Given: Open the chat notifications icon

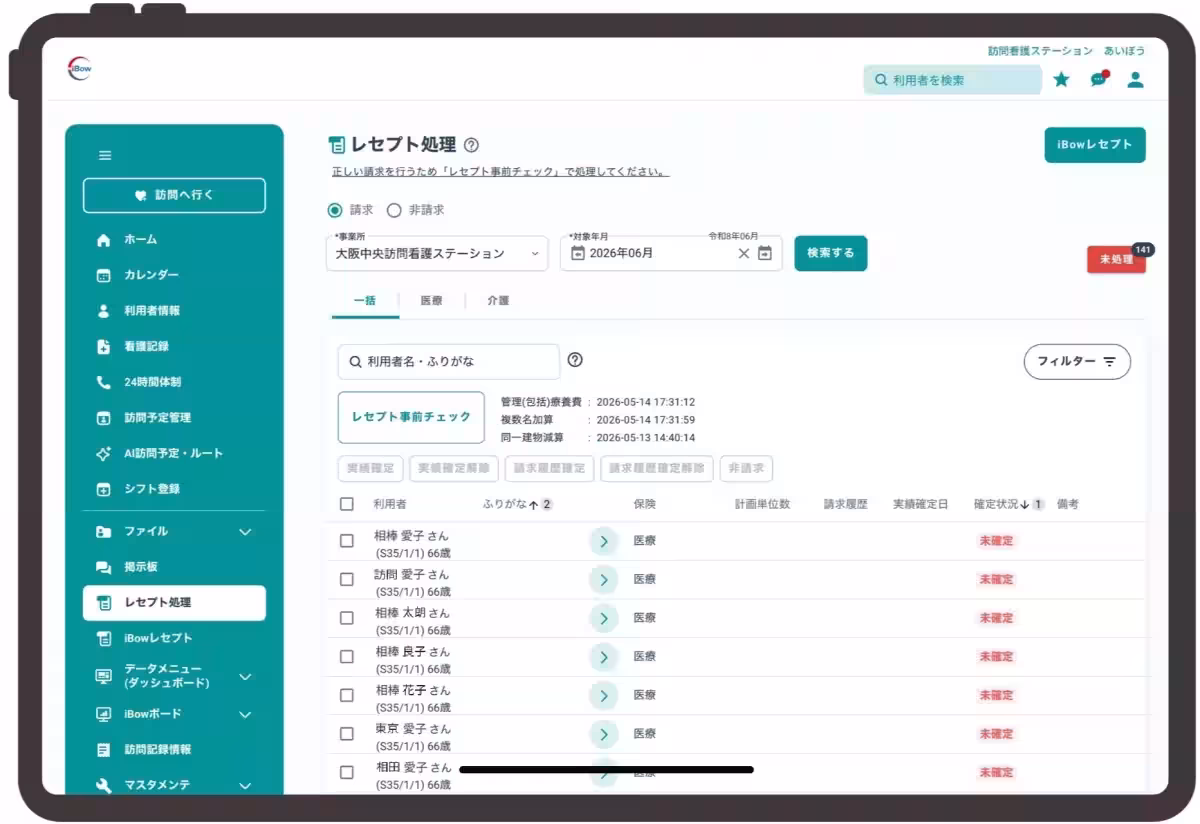Looking at the screenshot, I should [x=1099, y=79].
